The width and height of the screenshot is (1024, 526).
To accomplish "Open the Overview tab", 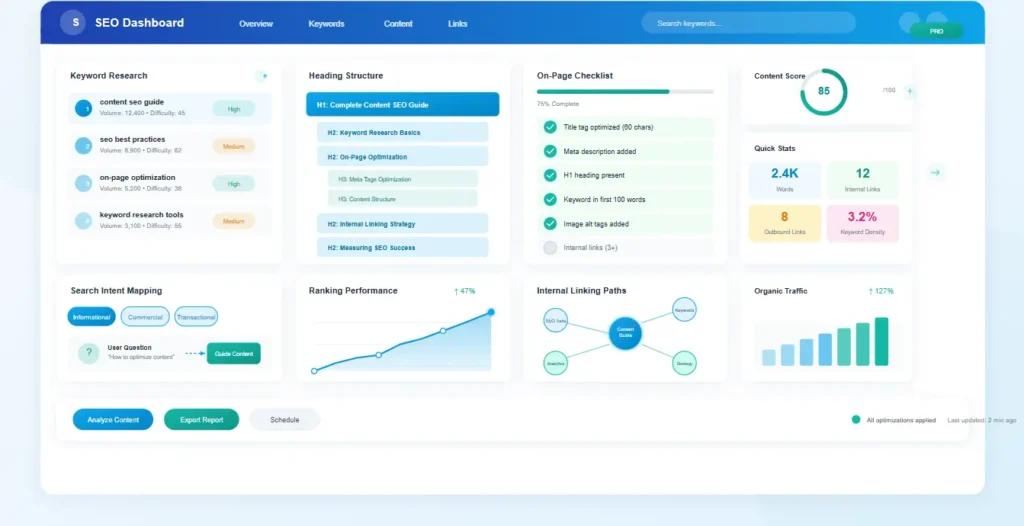I will [x=256, y=24].
